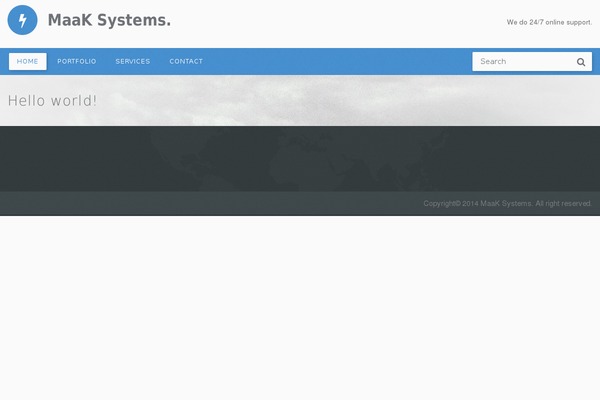This screenshot has width=600, height=400.
Task: Open the Contact menu item
Action: pyautogui.click(x=186, y=61)
